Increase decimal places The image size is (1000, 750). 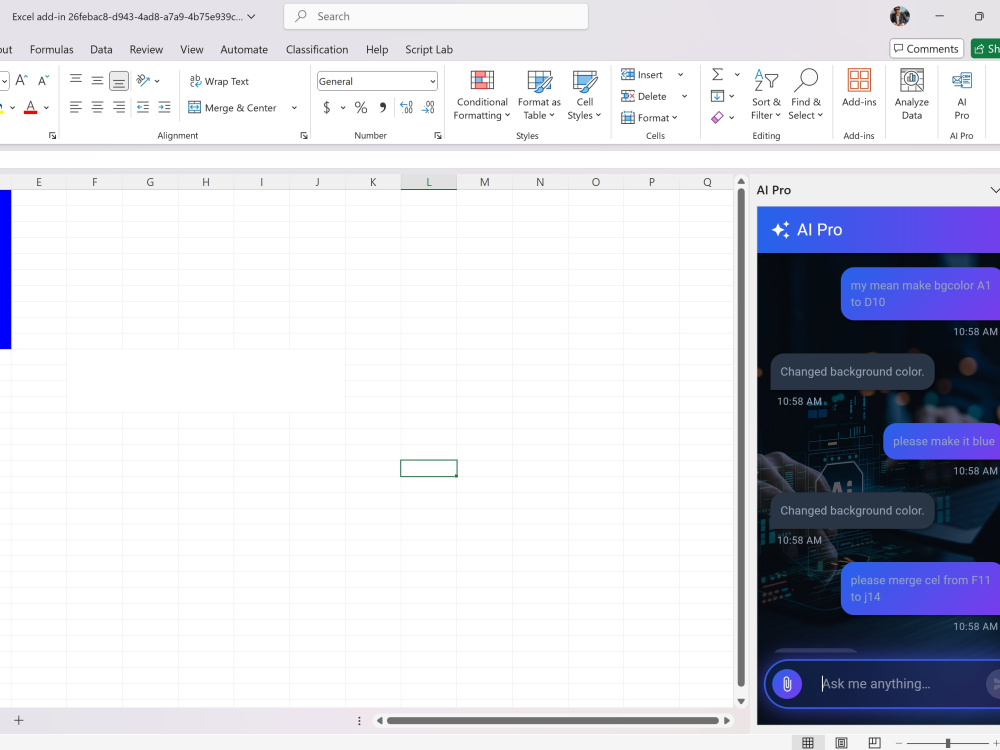[x=406, y=107]
